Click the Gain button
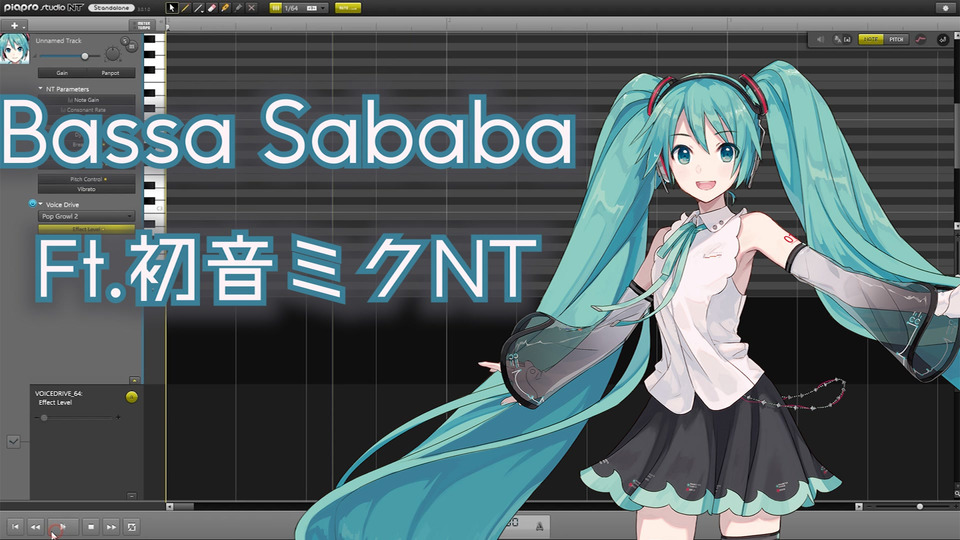960x540 pixels. pos(62,73)
